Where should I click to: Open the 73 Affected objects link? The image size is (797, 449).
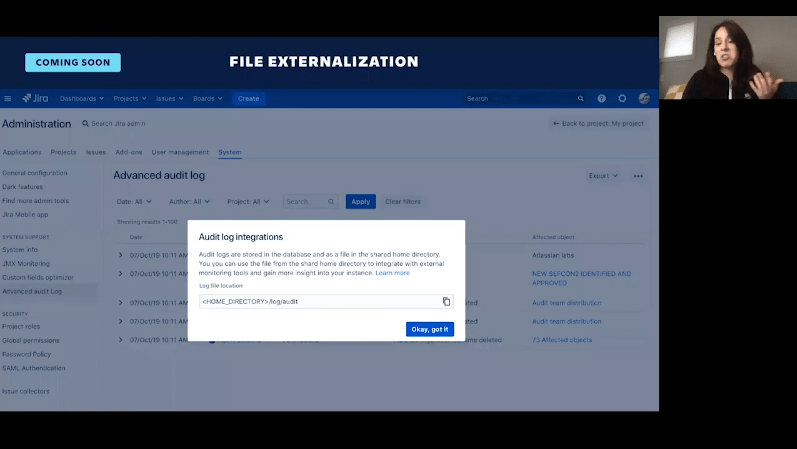[561, 340]
